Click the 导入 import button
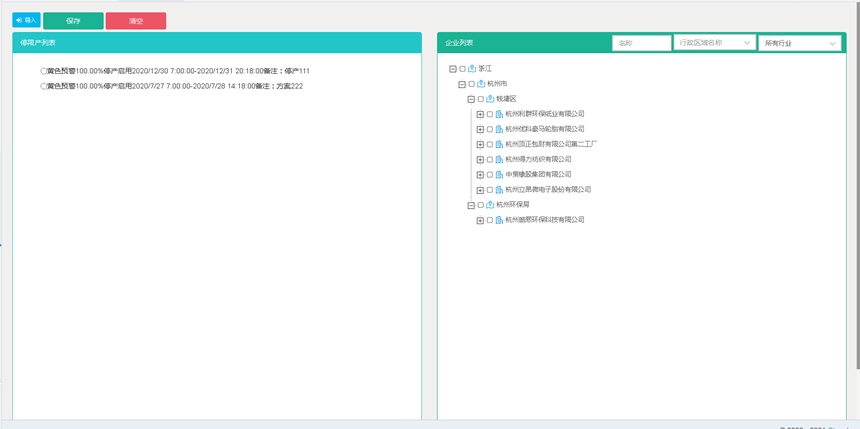860x429 pixels. (26, 20)
